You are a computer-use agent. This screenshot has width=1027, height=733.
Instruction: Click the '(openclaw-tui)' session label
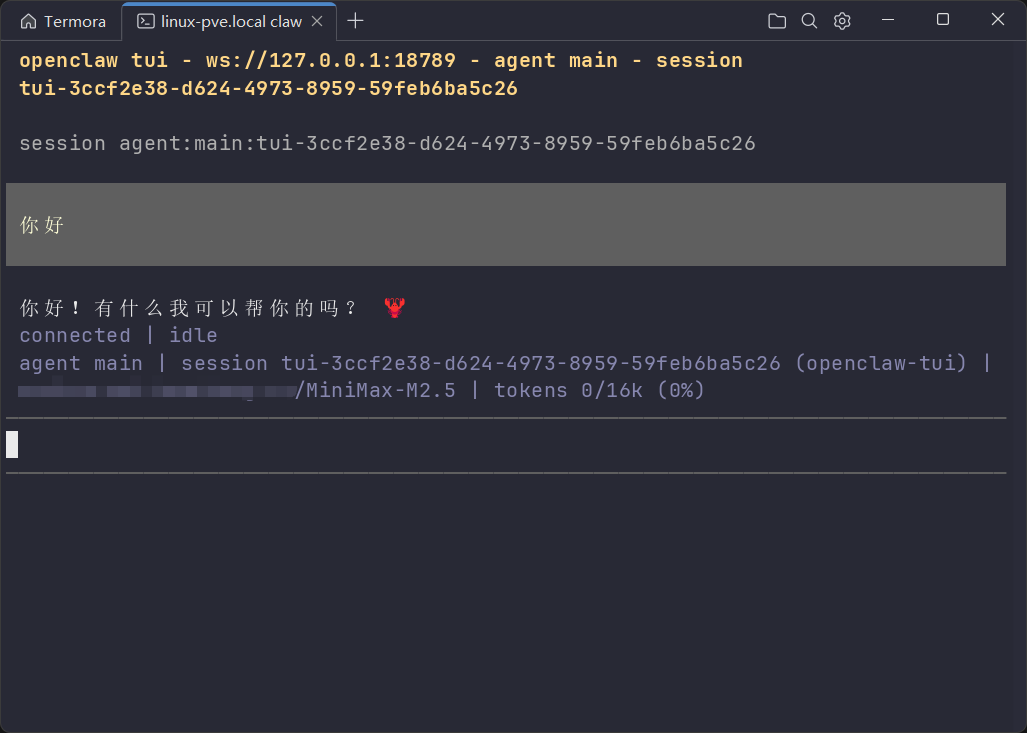point(882,362)
